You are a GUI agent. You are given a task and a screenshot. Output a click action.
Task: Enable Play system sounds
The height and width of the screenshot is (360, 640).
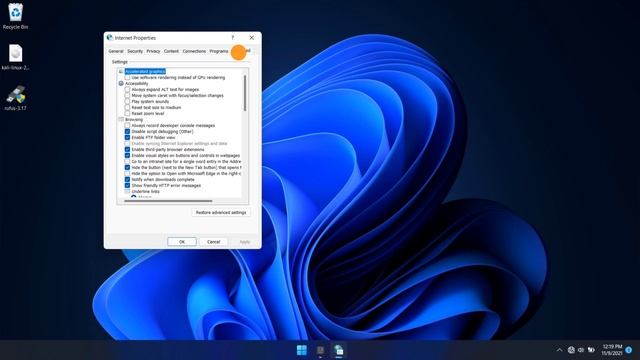tap(127, 101)
